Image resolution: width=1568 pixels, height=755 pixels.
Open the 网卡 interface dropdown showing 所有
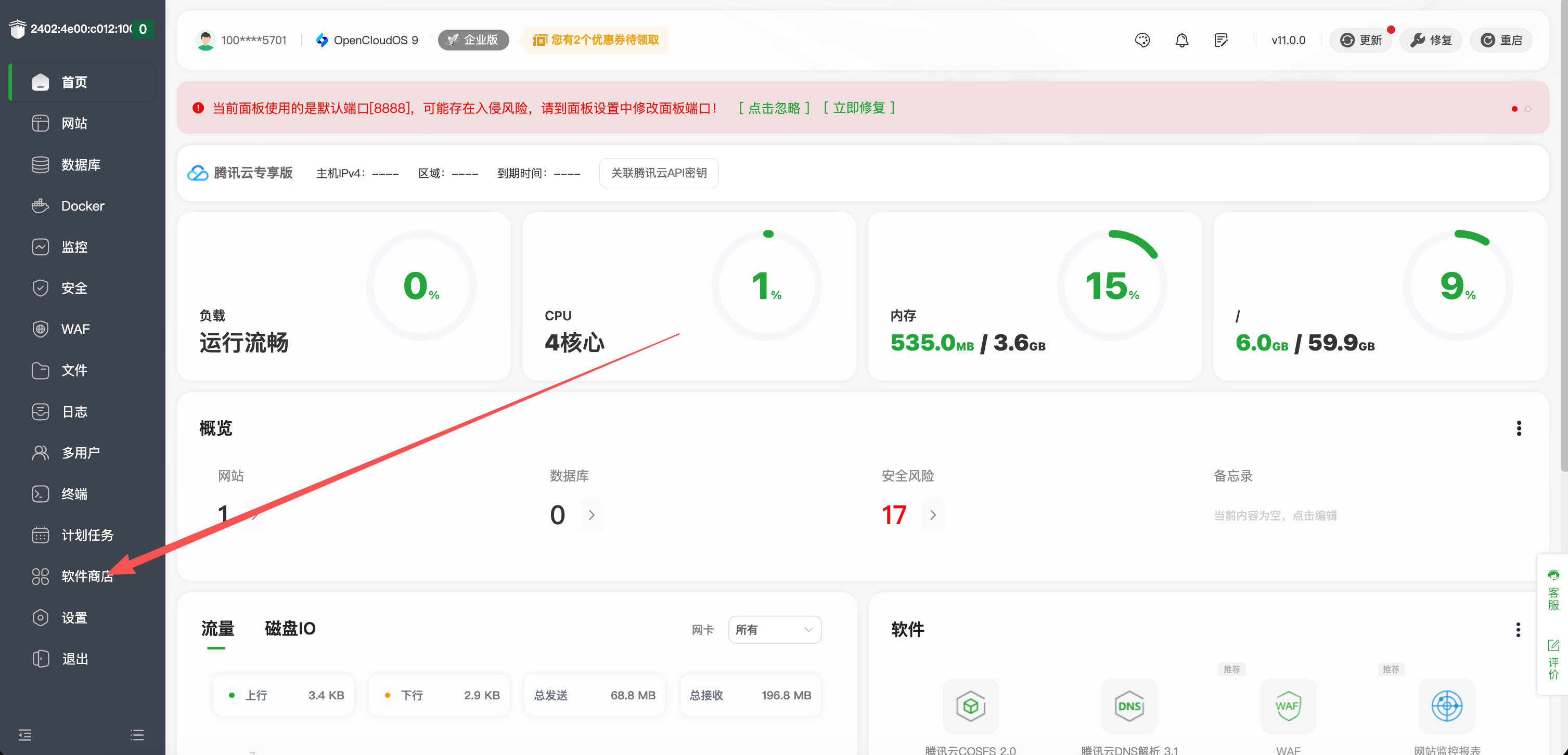[774, 630]
